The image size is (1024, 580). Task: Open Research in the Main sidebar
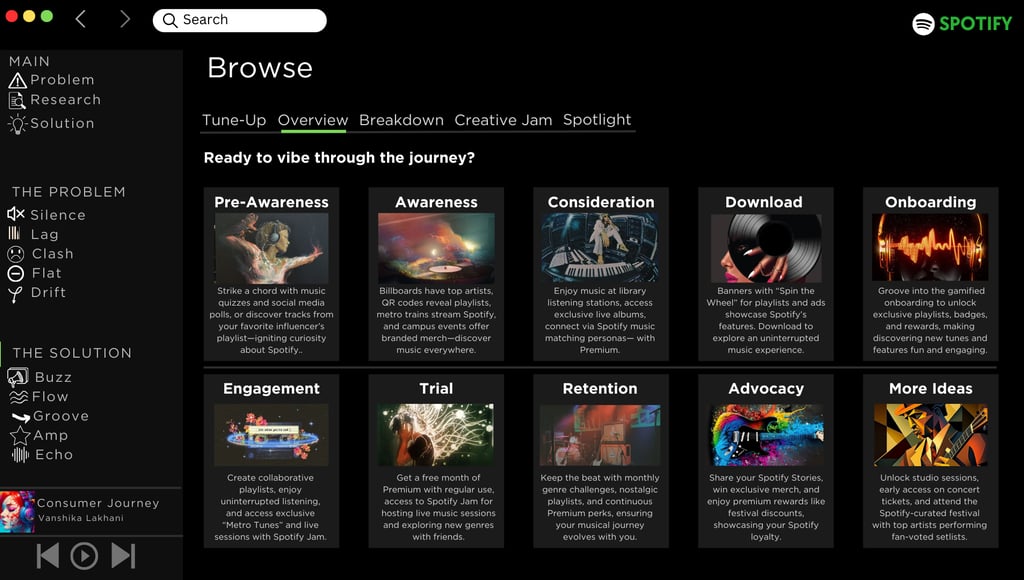[65, 100]
